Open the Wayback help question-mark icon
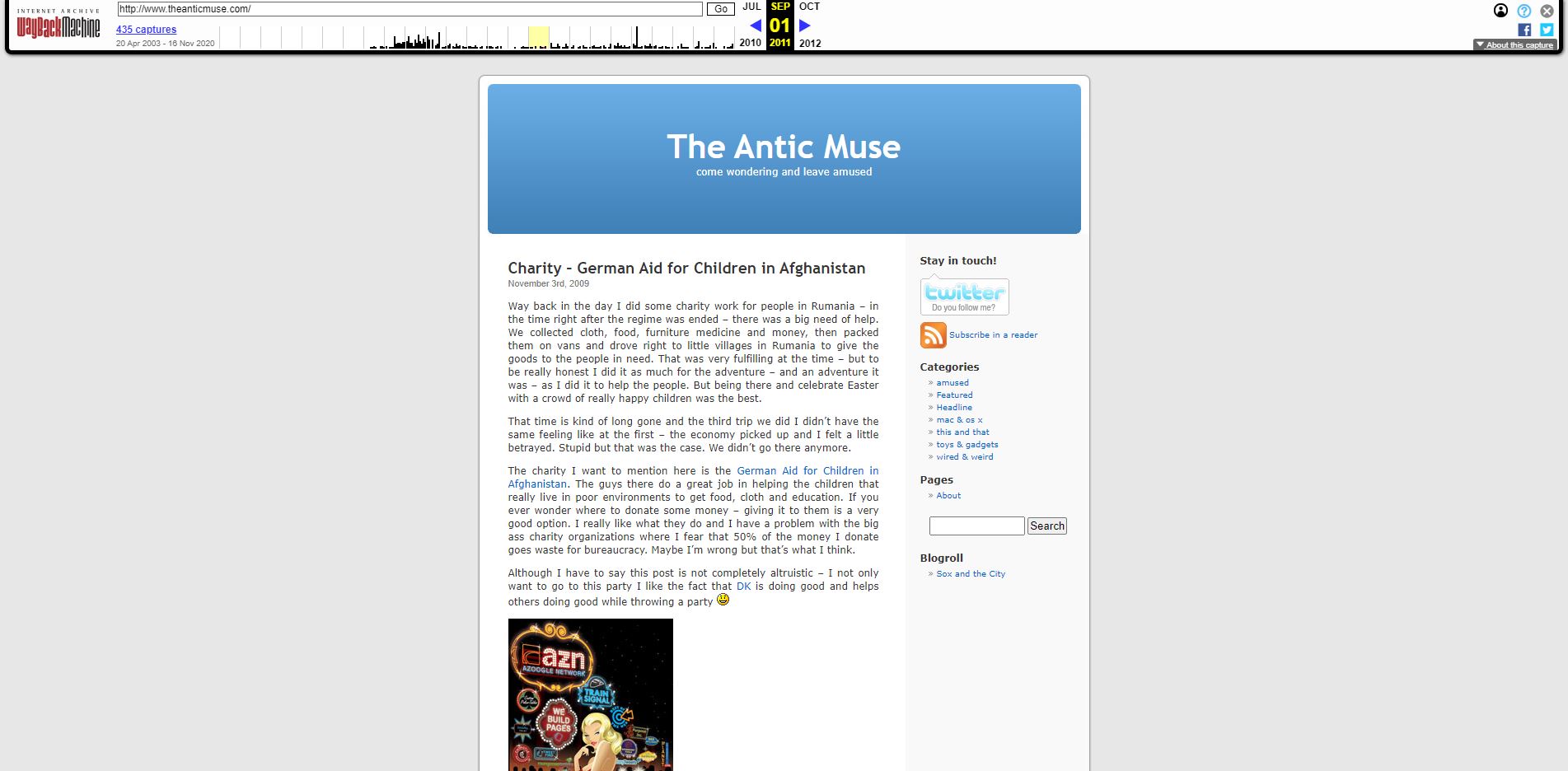 pos(1524,11)
